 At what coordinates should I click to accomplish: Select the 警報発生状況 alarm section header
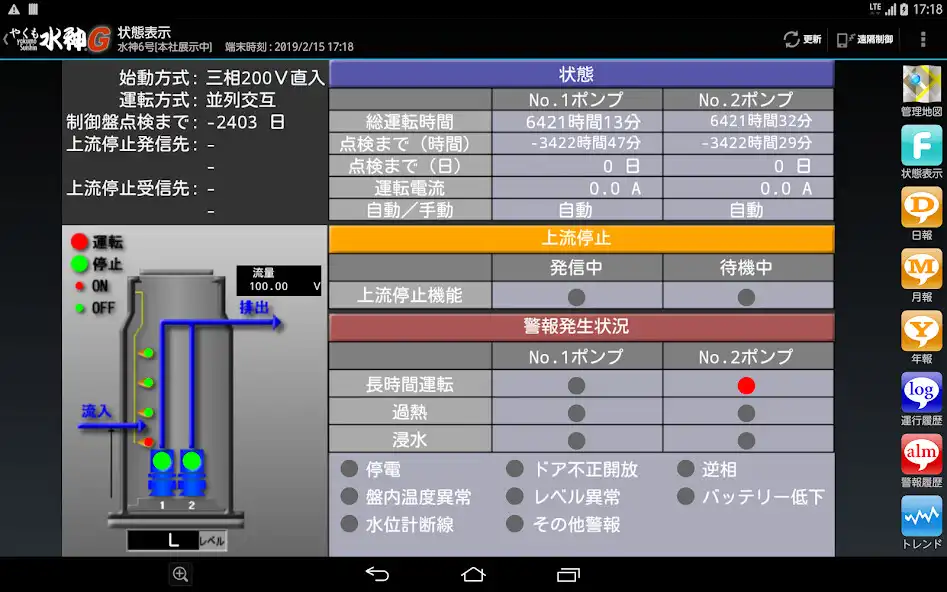581,327
